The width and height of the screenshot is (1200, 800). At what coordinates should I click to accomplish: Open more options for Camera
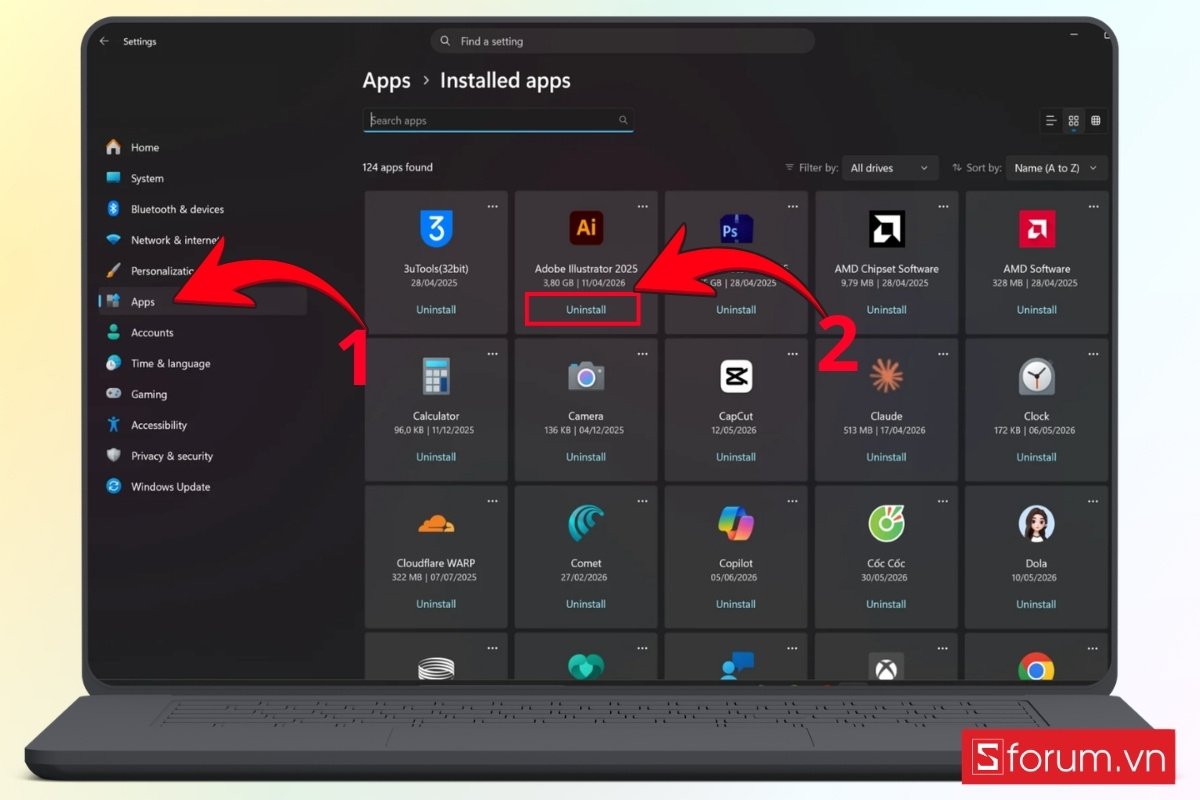pyautogui.click(x=642, y=353)
